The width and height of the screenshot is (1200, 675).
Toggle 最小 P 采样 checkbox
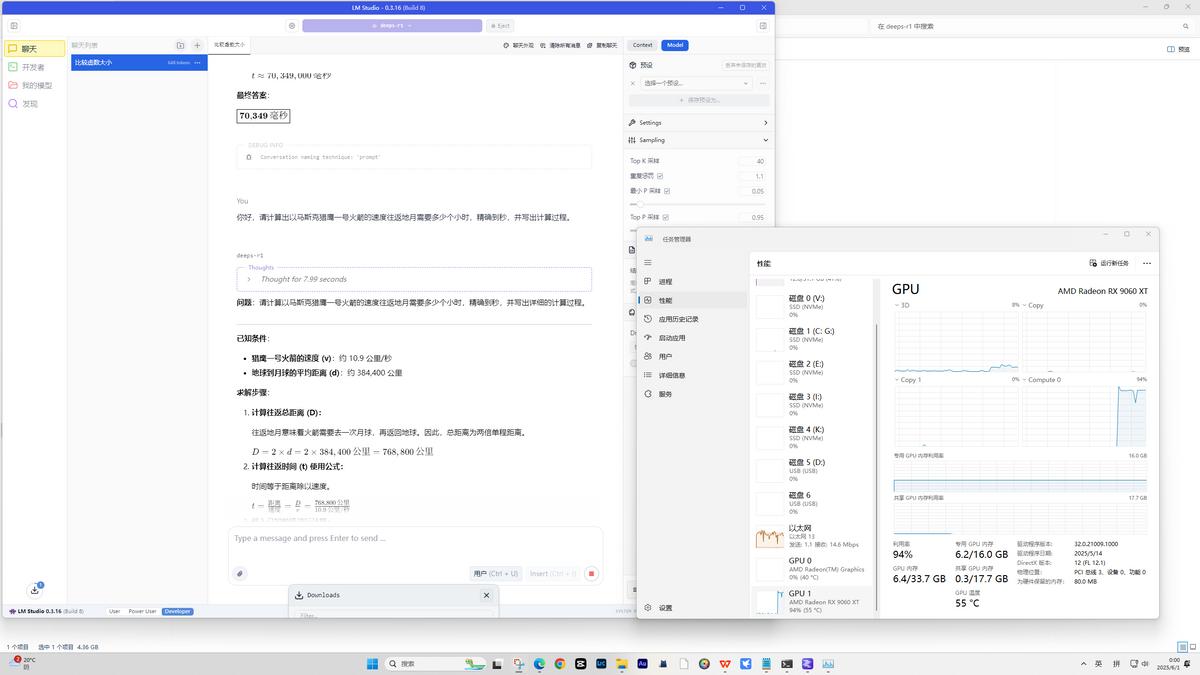(667, 190)
